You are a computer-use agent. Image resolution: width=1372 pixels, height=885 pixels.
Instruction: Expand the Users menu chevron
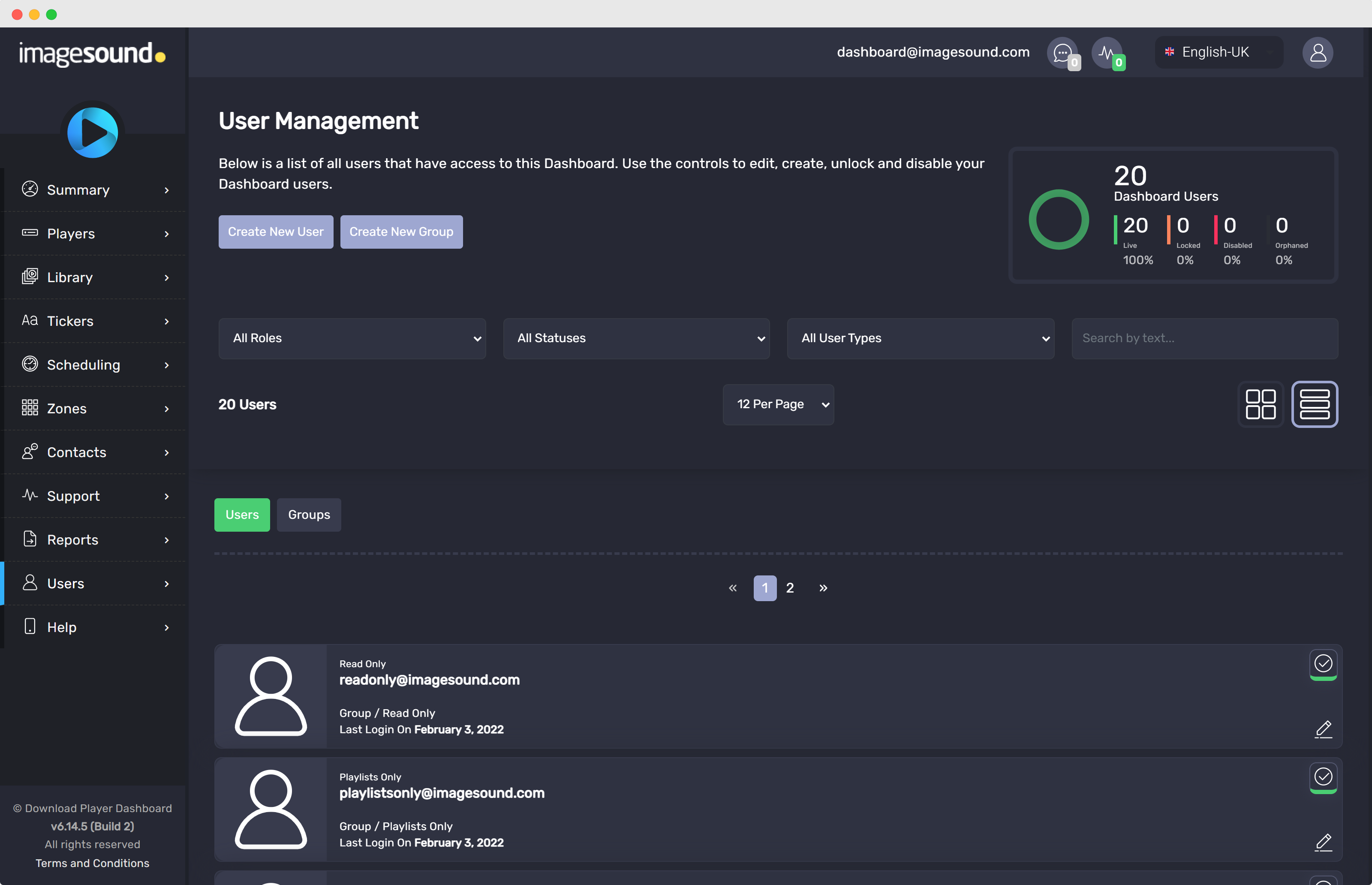pos(167,583)
